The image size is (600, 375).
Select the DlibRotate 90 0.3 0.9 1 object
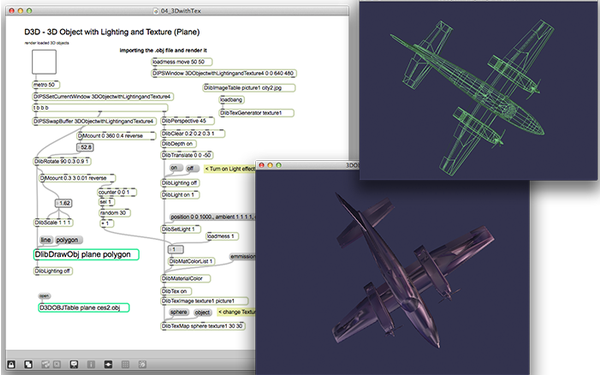(62, 161)
